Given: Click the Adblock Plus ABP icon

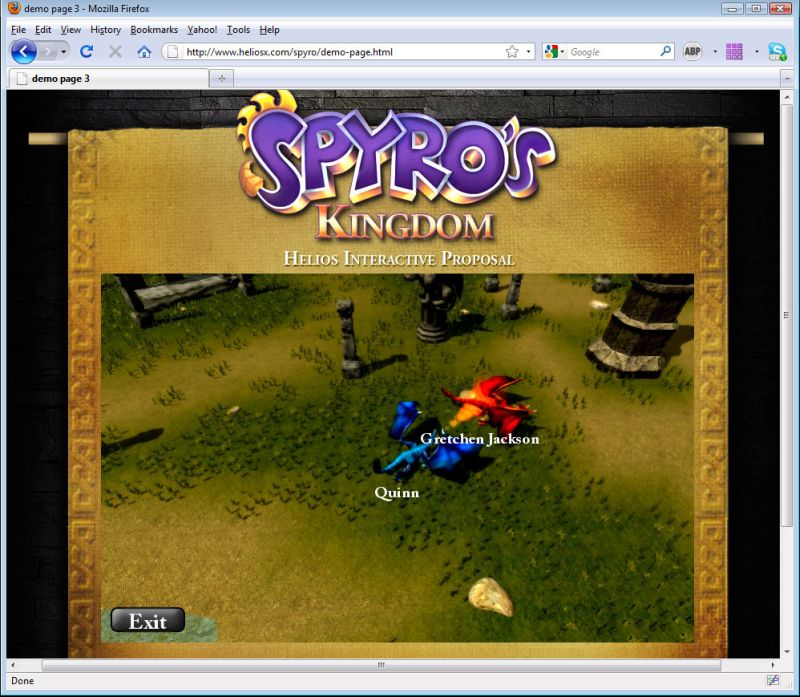Looking at the screenshot, I should click(x=692, y=52).
